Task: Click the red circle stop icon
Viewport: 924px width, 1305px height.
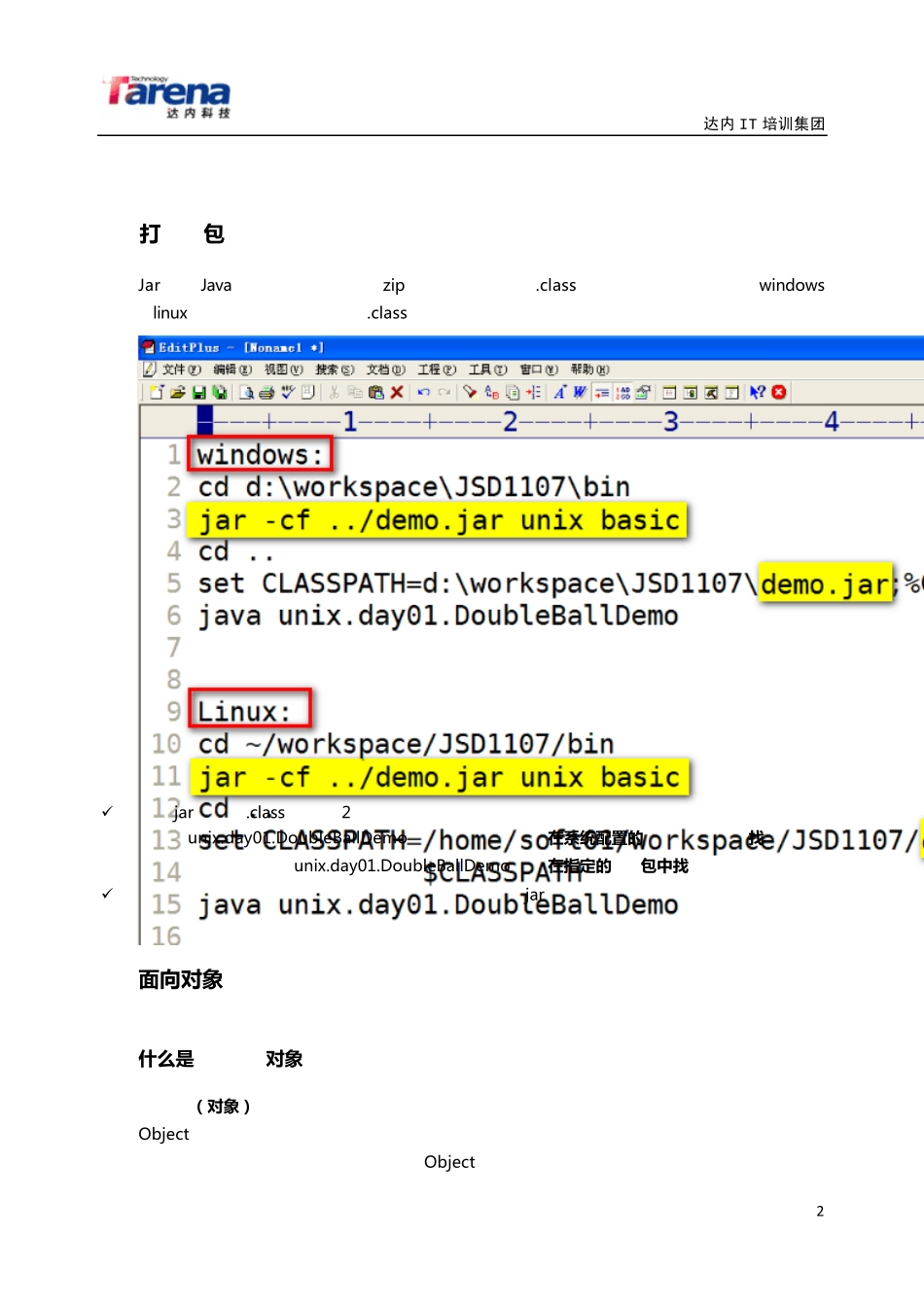Action: (x=779, y=392)
